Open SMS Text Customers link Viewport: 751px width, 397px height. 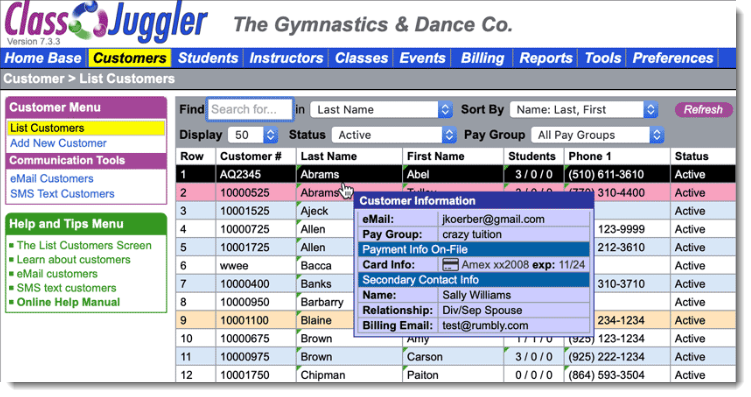[x=62, y=194]
